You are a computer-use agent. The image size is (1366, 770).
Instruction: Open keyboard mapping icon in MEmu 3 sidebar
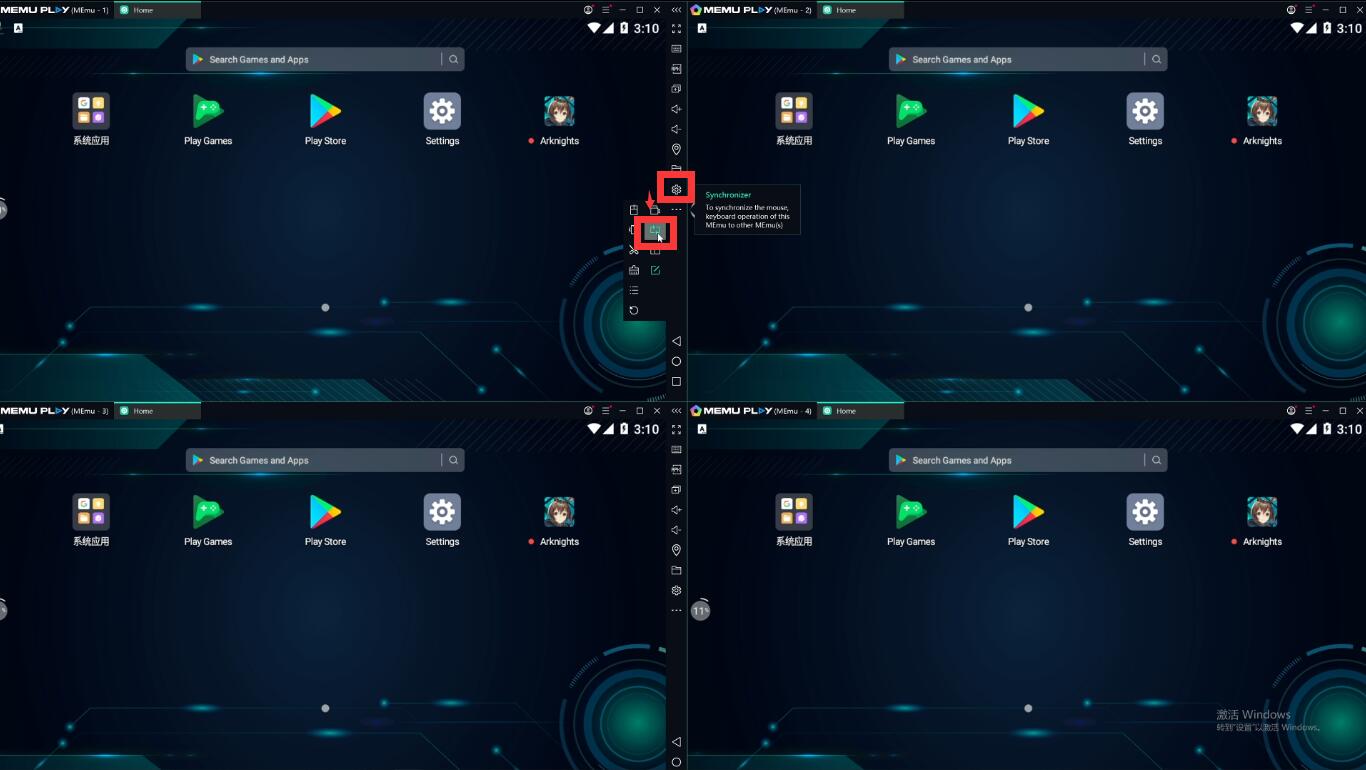676,450
